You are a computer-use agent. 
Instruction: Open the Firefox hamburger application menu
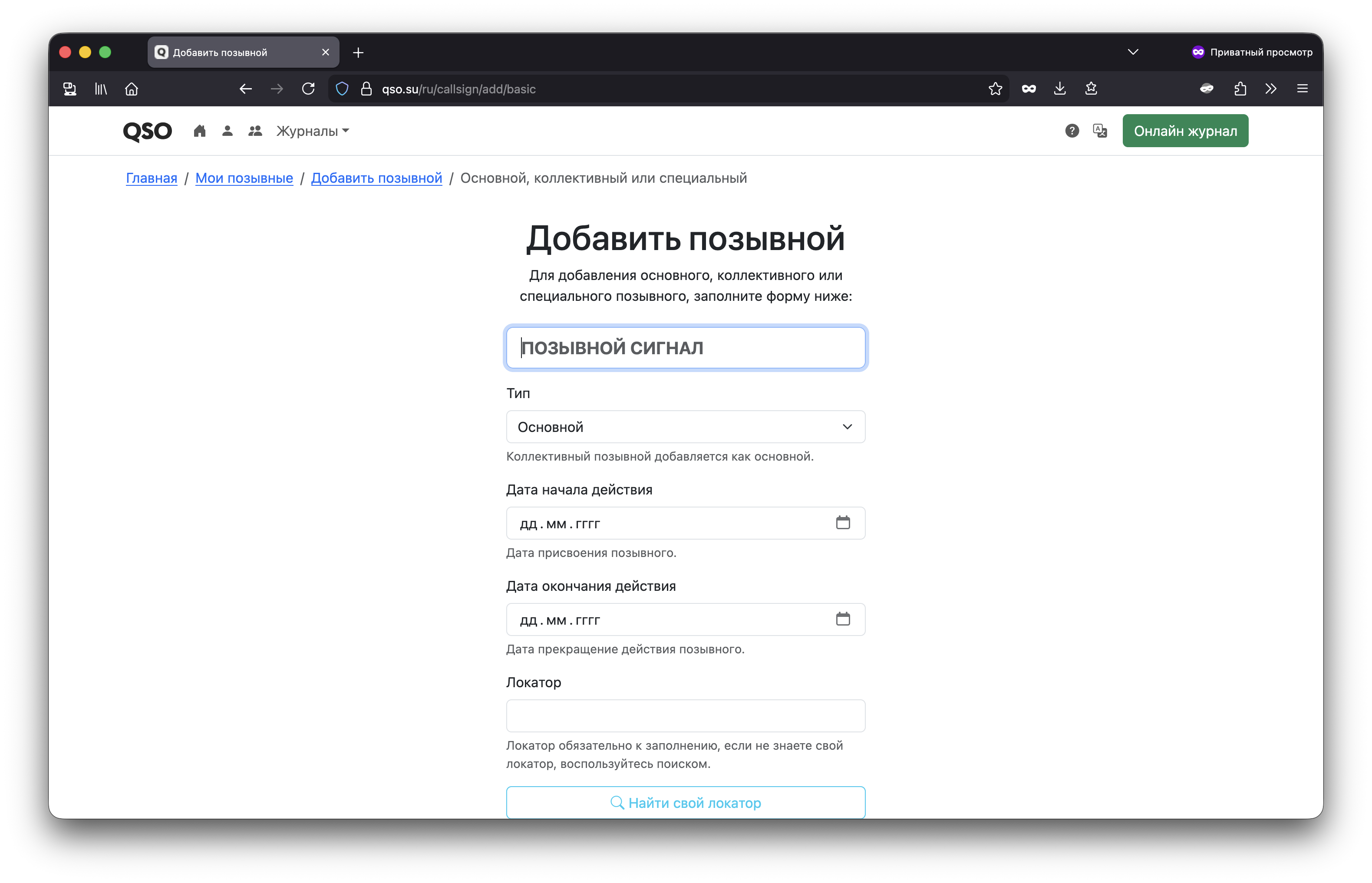[1302, 89]
